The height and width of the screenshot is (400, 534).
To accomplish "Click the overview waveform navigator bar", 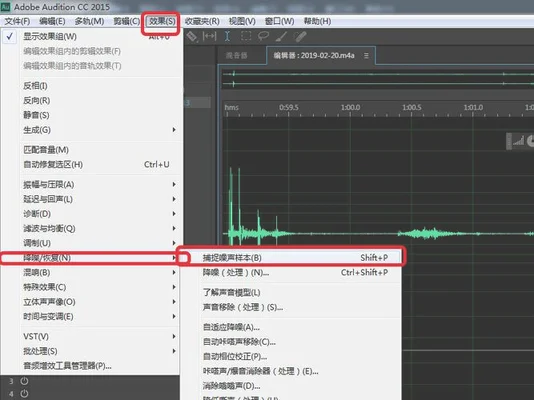I will [378, 79].
